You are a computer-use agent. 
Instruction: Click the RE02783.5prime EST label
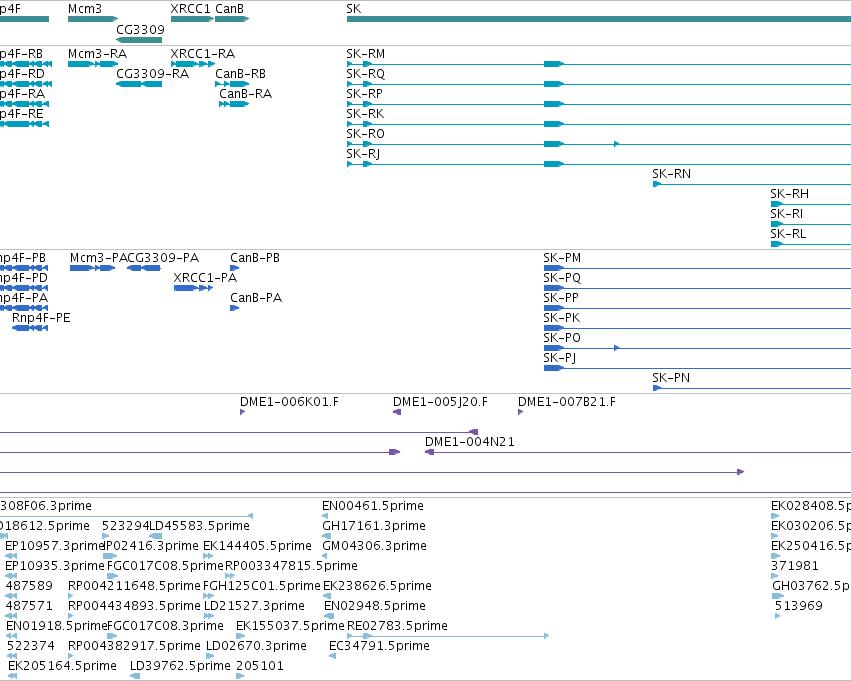click(x=397, y=626)
